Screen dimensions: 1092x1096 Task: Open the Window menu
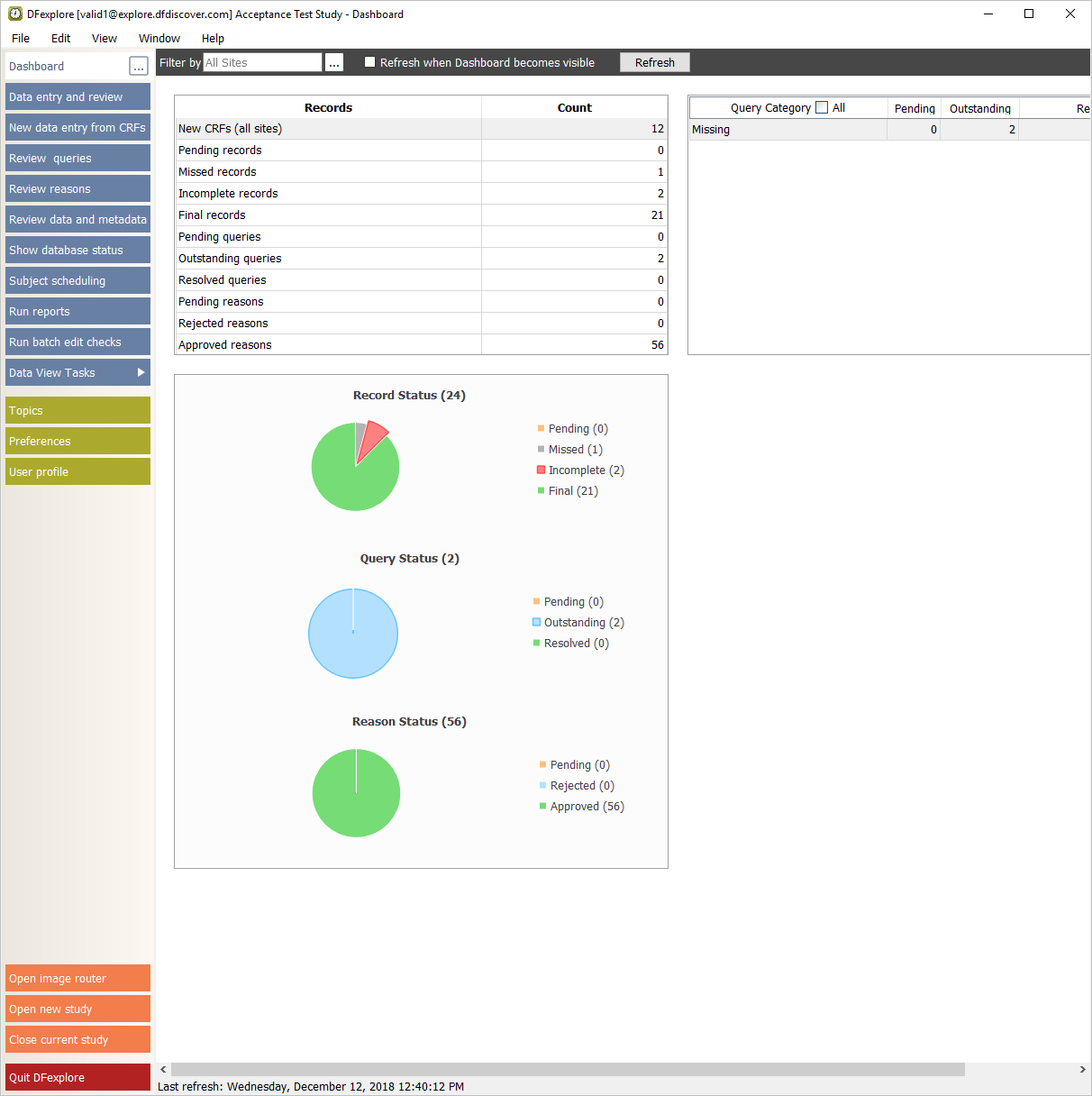159,38
